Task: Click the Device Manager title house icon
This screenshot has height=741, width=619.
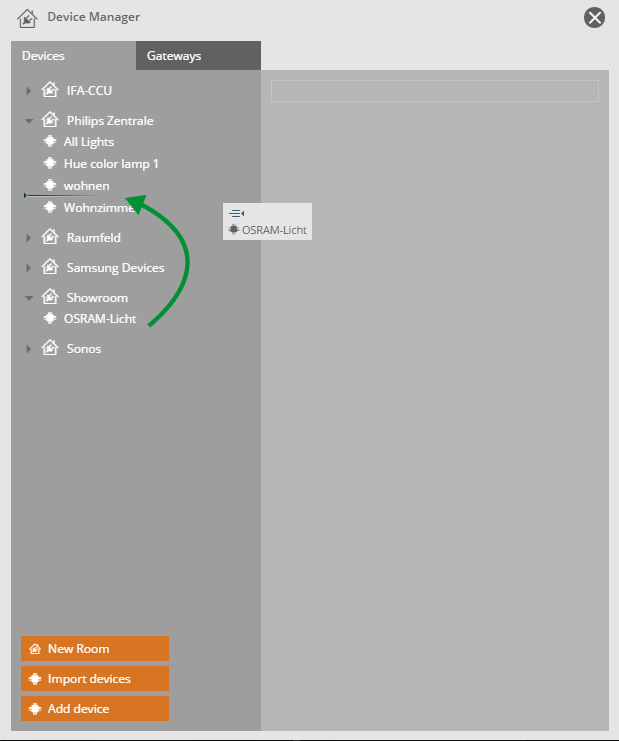Action: 27,18
